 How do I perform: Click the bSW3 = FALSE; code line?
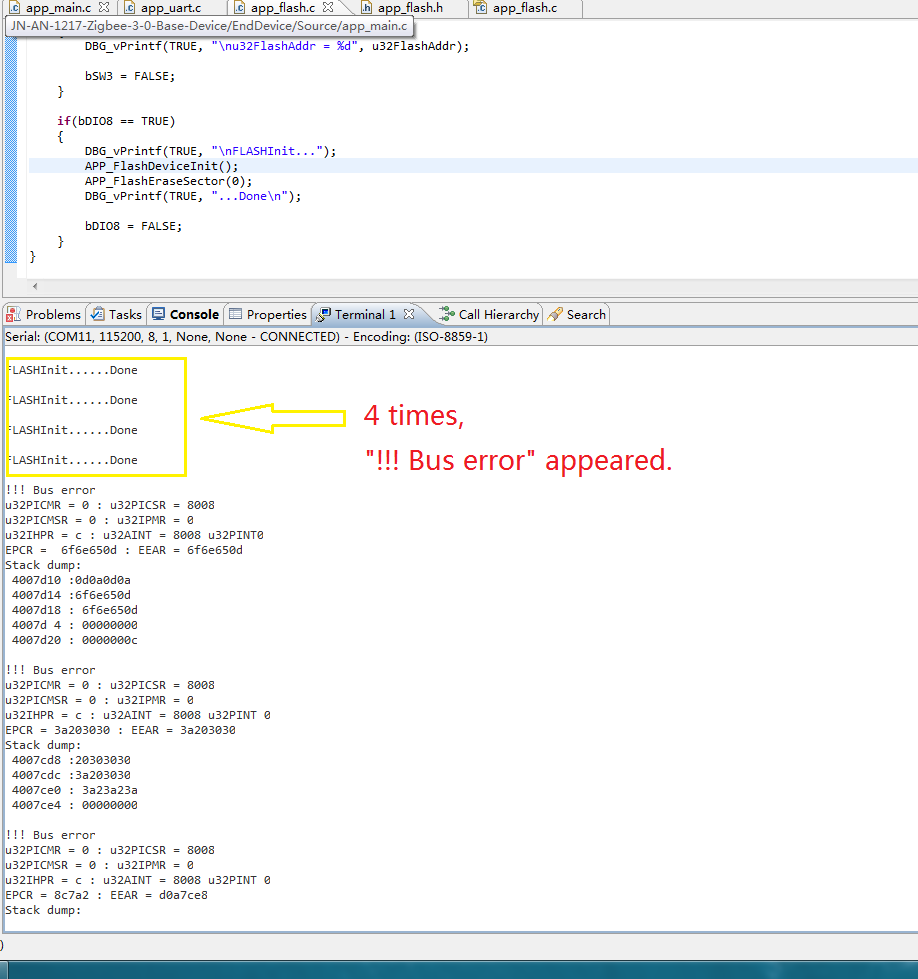(x=130, y=76)
